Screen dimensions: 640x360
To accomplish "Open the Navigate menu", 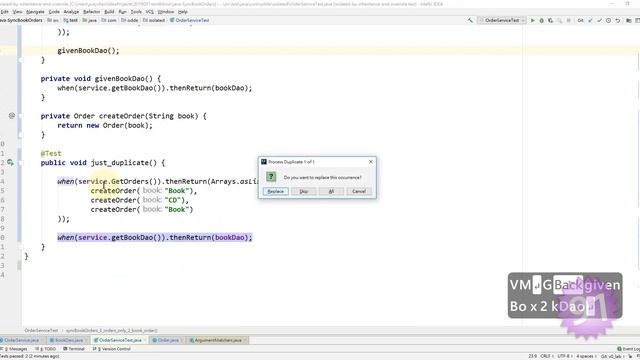I will point(35,12).
